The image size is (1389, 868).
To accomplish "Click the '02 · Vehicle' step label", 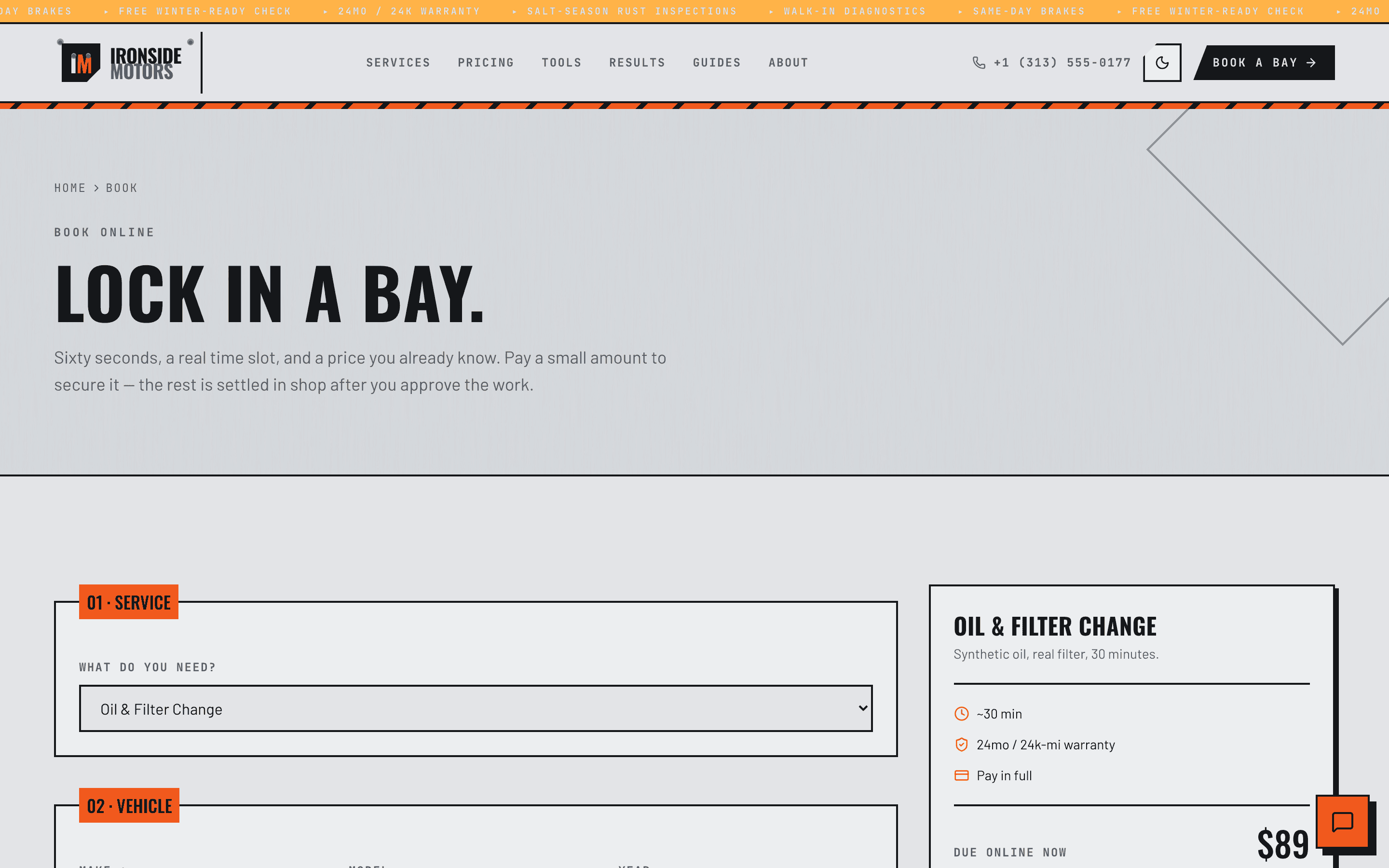I will point(129,805).
